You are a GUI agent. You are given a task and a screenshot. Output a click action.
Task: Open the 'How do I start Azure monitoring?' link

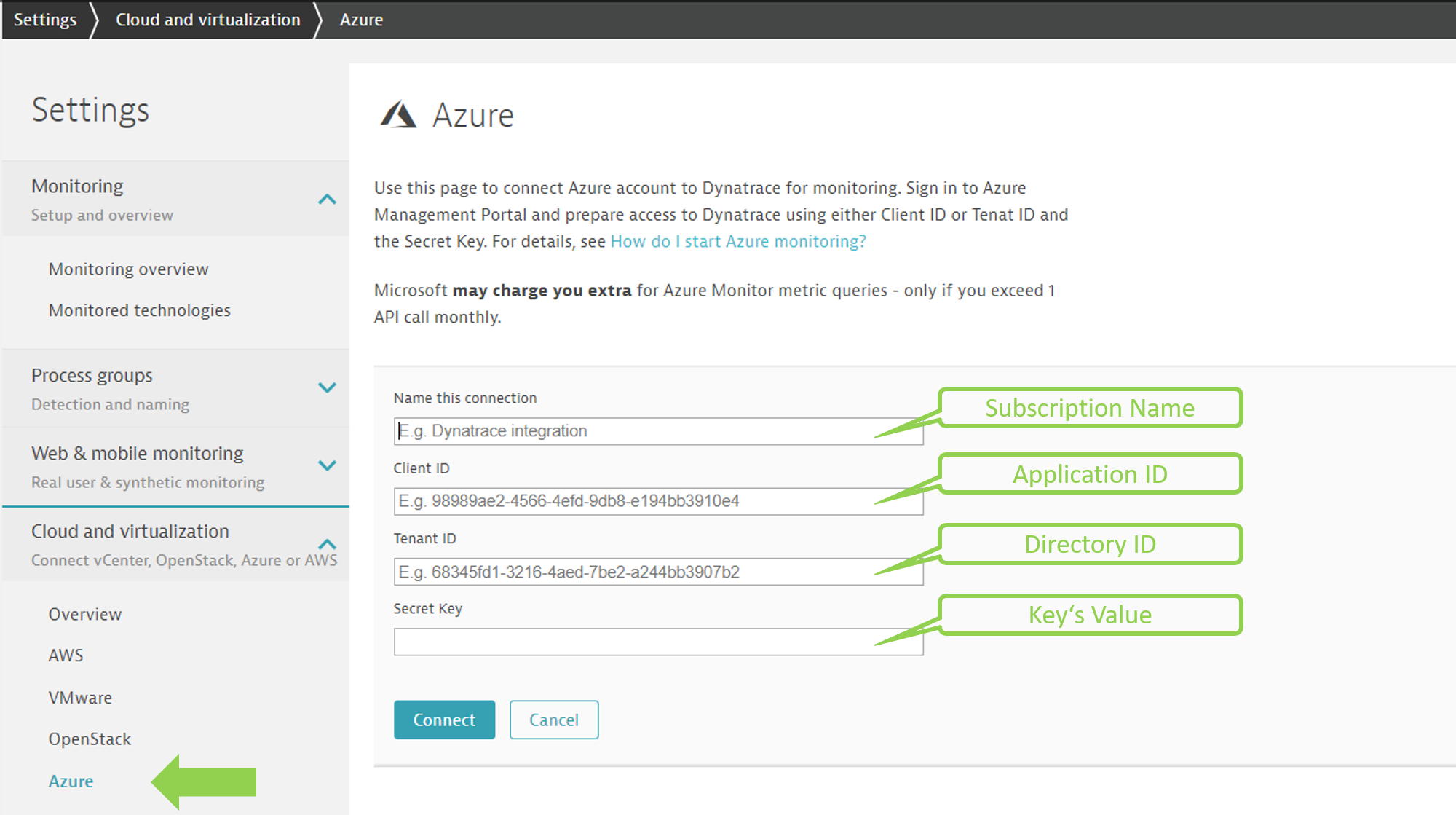[x=738, y=242]
